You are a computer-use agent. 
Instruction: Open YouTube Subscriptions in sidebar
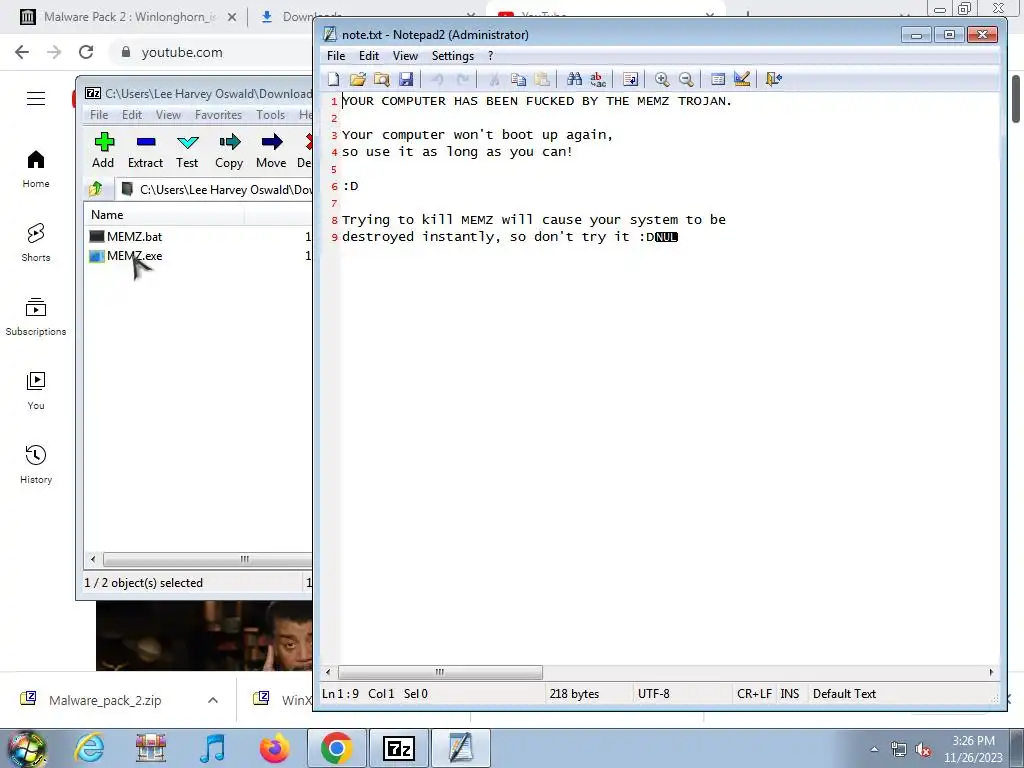click(36, 317)
